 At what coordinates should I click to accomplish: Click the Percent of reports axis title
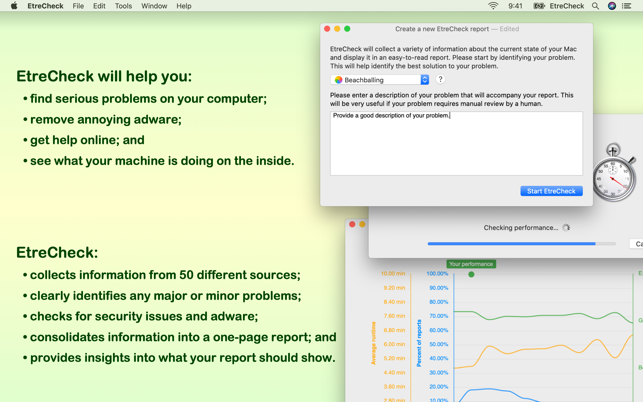(x=419, y=343)
